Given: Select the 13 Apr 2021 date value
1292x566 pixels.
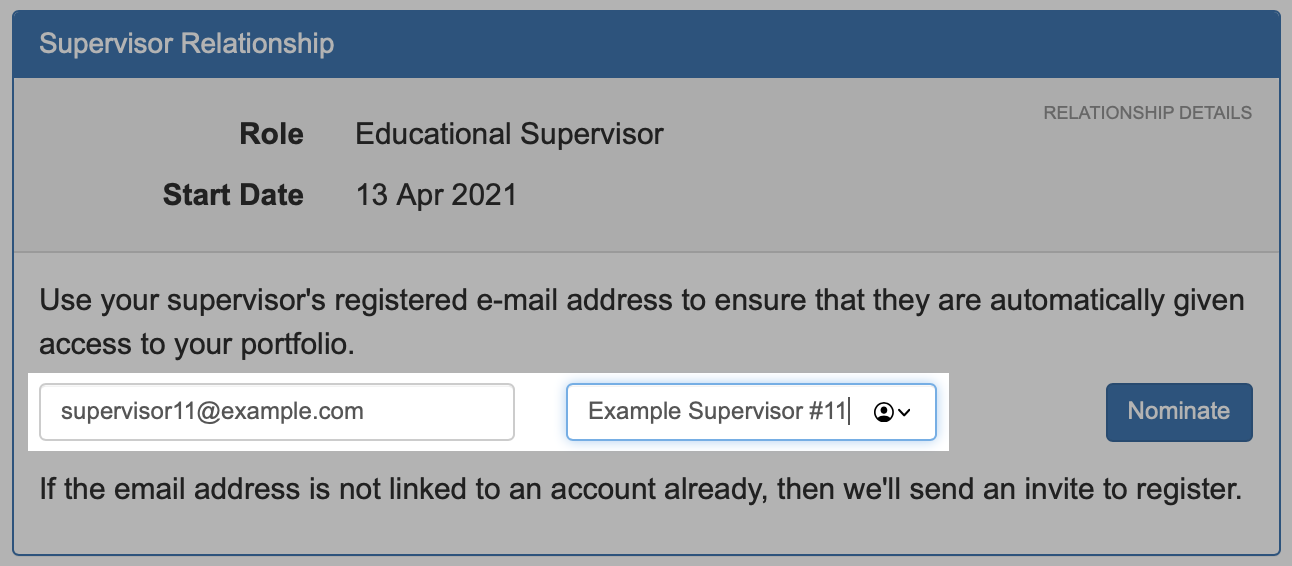Looking at the screenshot, I should tap(436, 194).
